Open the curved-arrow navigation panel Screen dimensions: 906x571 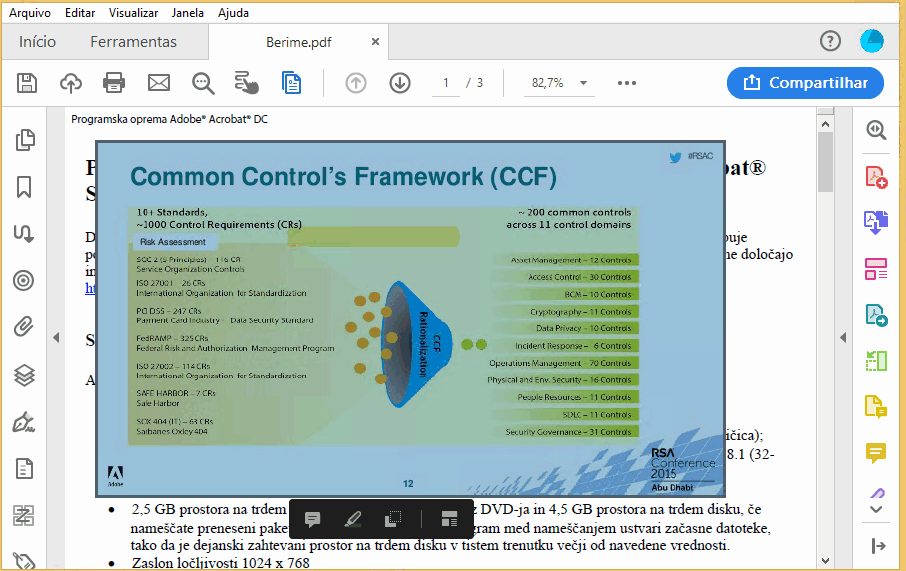coord(24,233)
